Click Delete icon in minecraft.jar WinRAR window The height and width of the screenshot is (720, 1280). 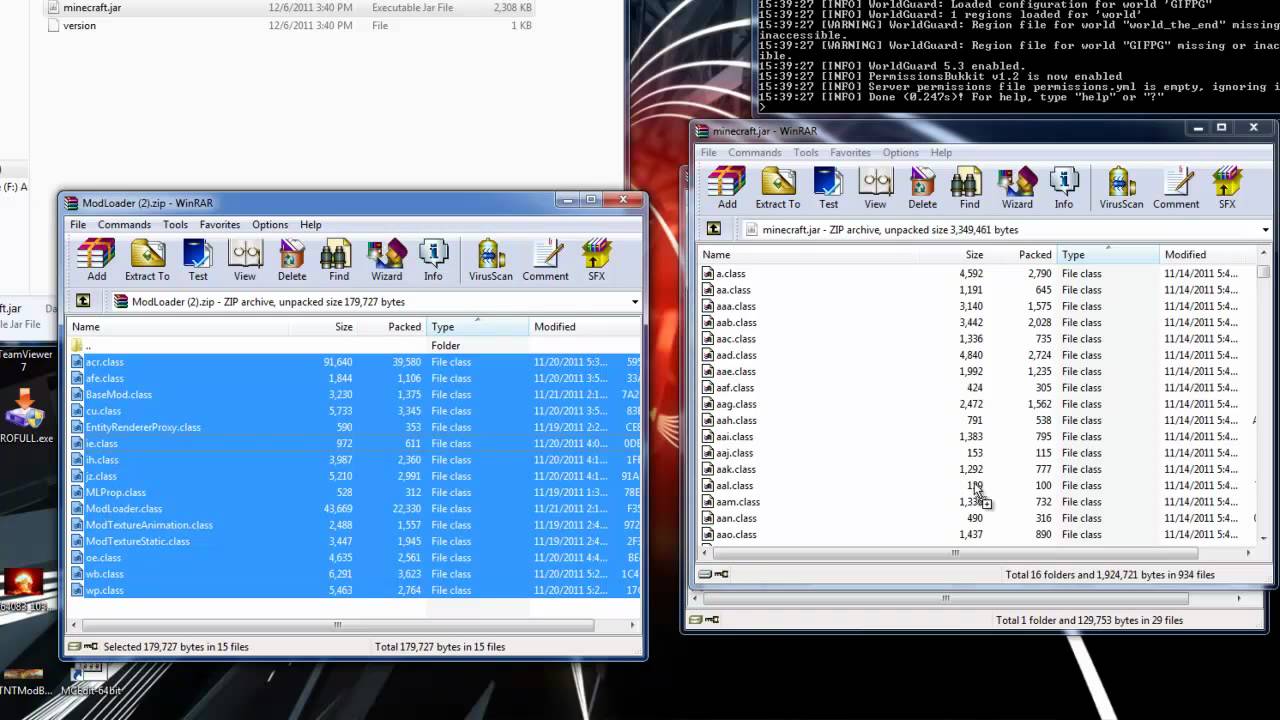click(922, 187)
